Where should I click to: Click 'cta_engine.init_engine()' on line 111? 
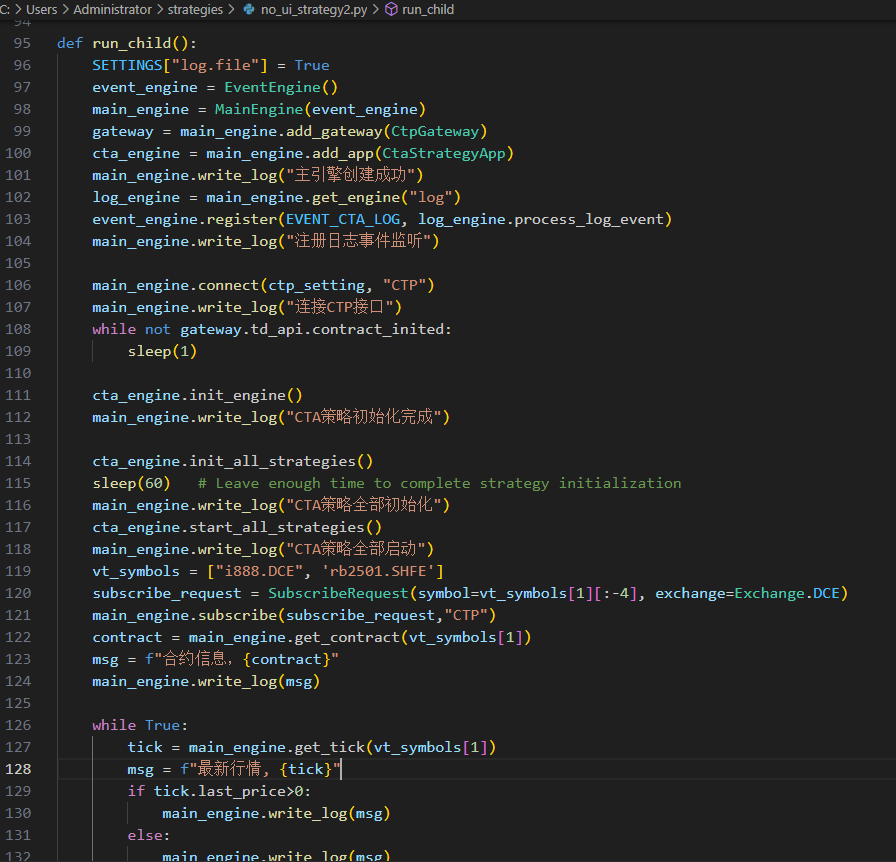pyautogui.click(x=198, y=396)
